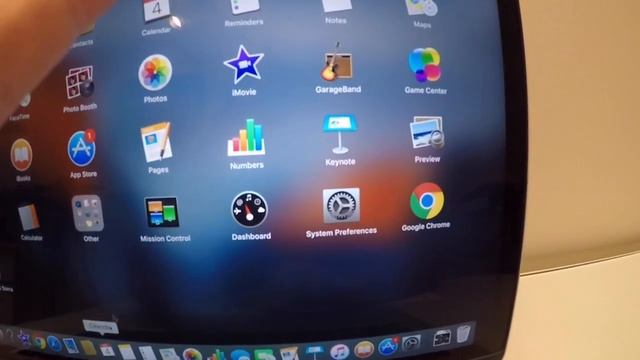Open Dashboard
Screen dimensions: 640x360
[249, 210]
